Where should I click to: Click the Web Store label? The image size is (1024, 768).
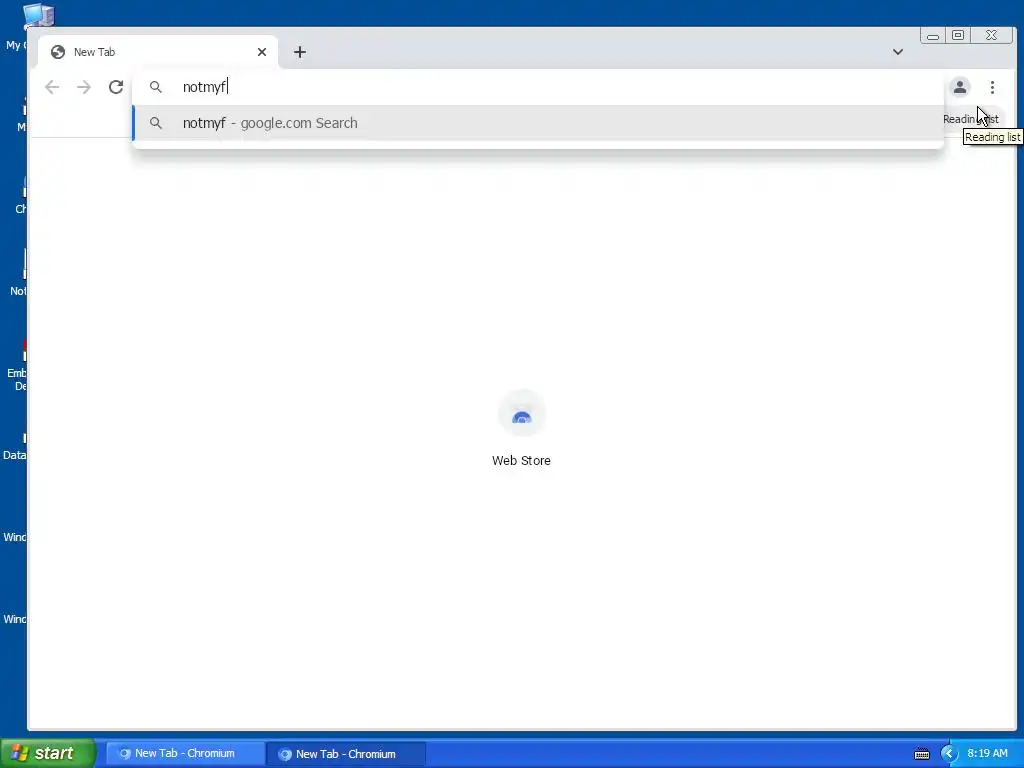521,460
